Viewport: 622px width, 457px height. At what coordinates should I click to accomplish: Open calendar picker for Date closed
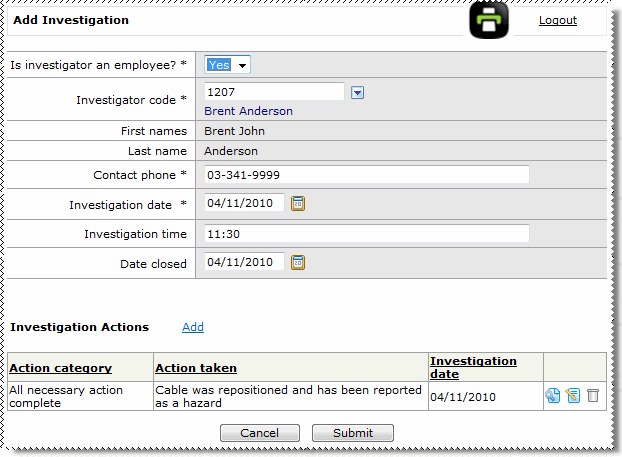[298, 263]
